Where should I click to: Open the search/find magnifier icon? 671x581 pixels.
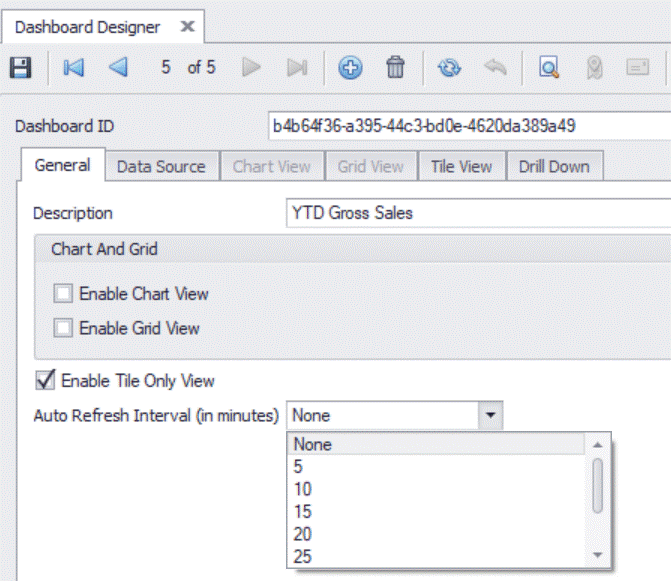point(549,68)
